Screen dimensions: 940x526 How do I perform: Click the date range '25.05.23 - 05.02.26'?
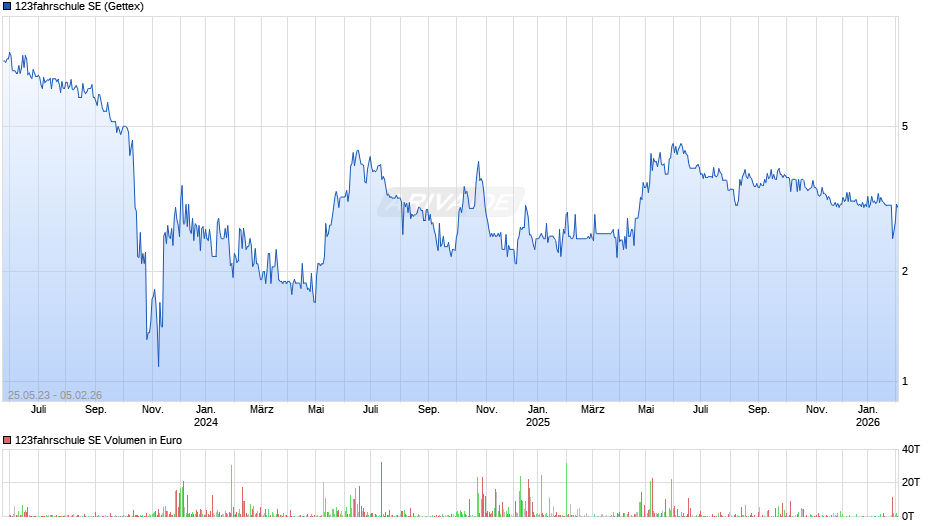click(x=55, y=395)
